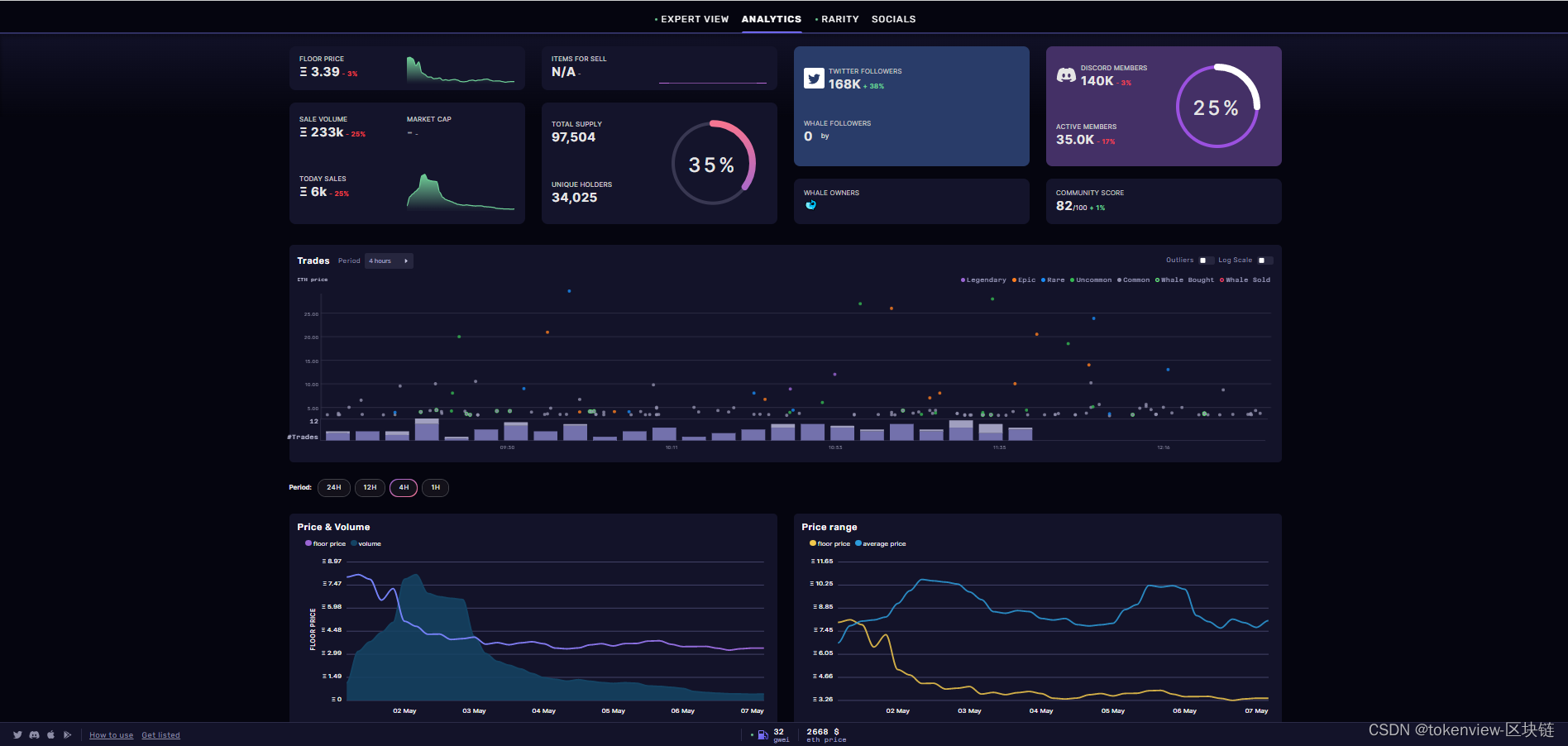The height and width of the screenshot is (746, 1568).
Task: Open the Discord icon in the footer
Action: pos(34,734)
